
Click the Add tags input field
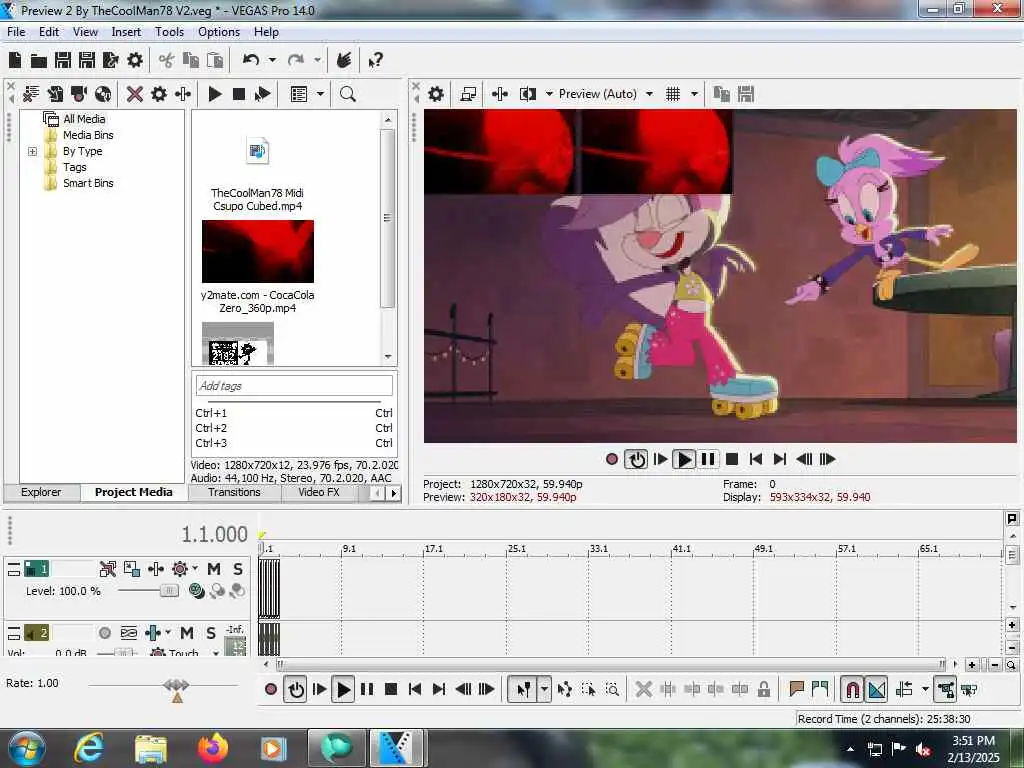294,386
